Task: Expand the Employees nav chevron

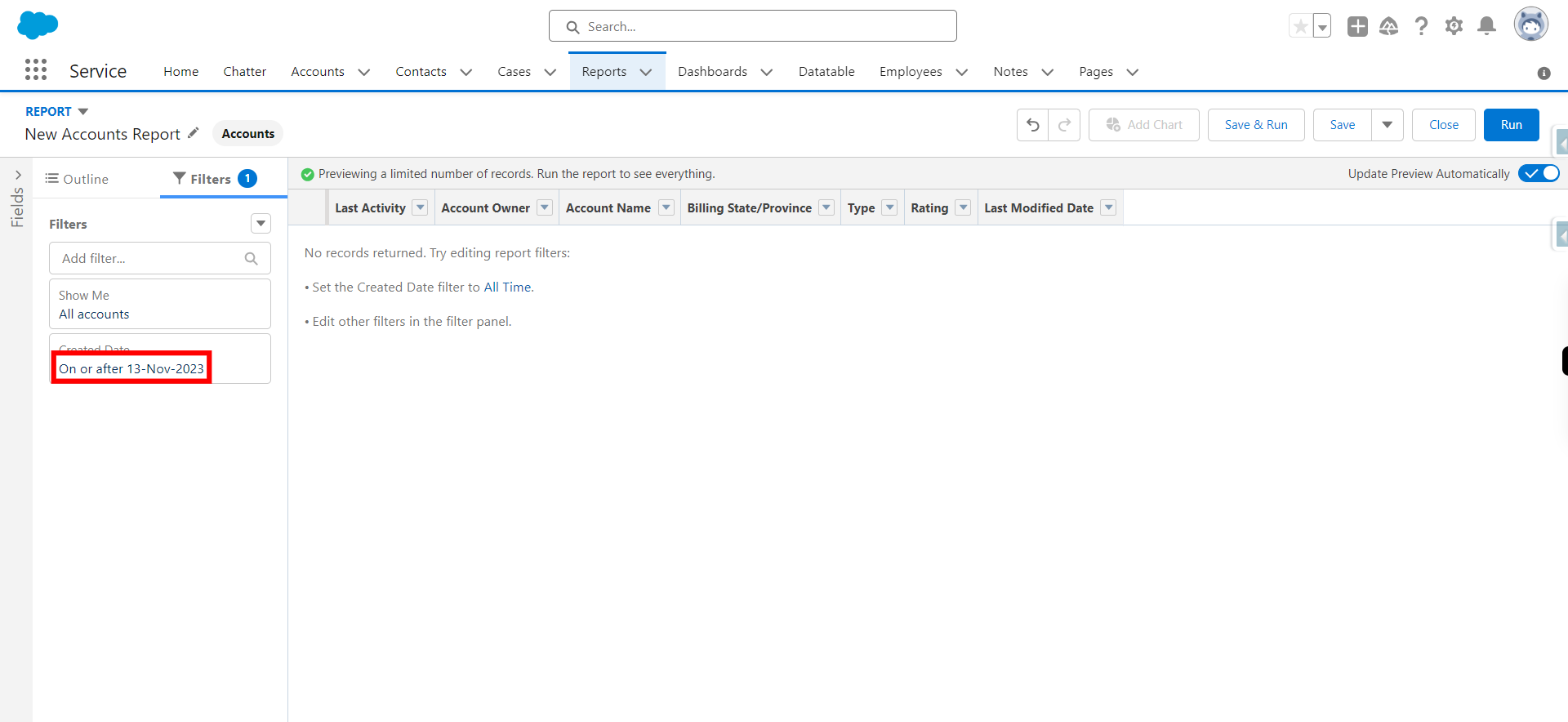Action: point(962,72)
